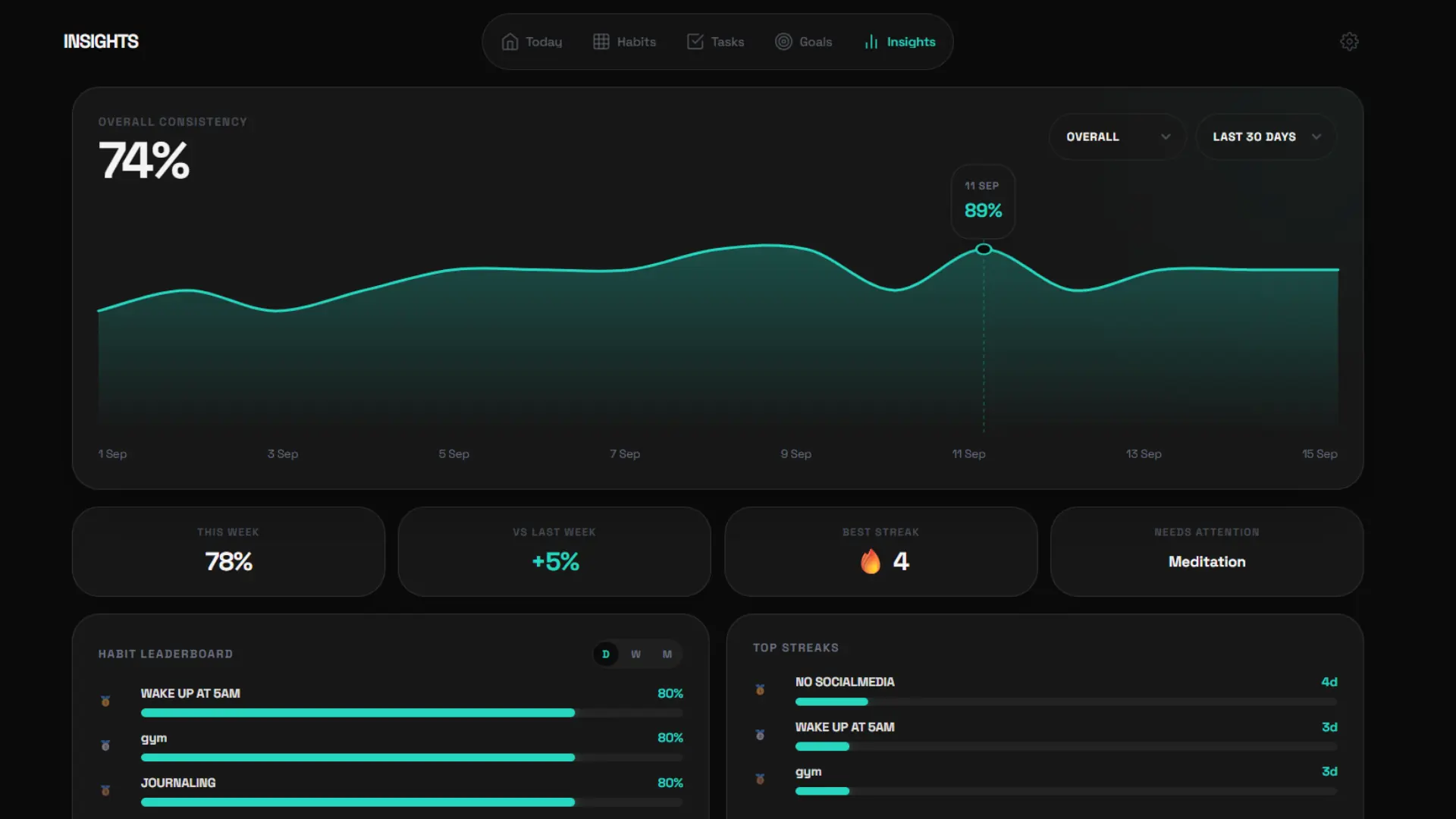The height and width of the screenshot is (819, 1456).
Task: Click the Habits grid icon
Action: (x=601, y=42)
